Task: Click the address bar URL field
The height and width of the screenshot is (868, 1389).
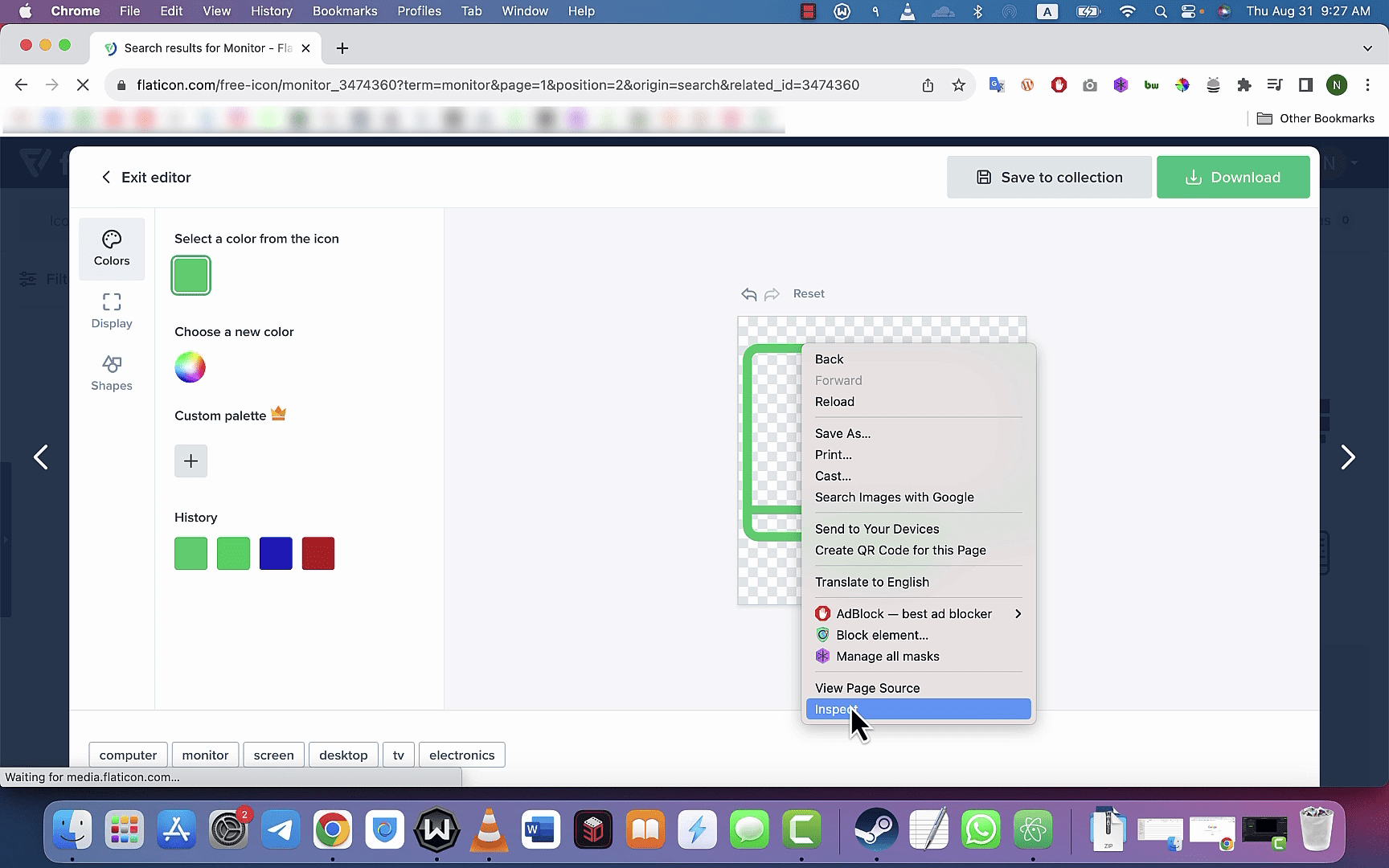Action: pos(498,85)
